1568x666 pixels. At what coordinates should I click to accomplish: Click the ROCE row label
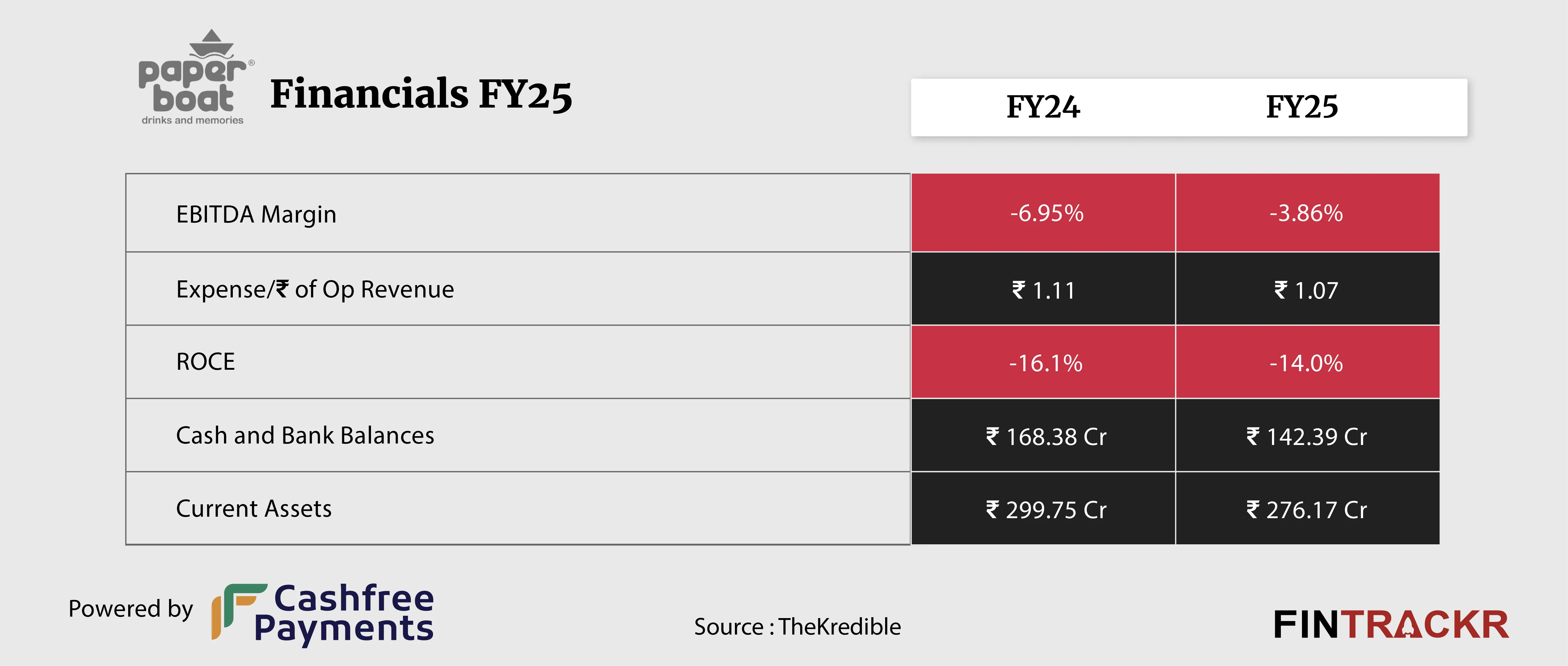click(x=205, y=362)
